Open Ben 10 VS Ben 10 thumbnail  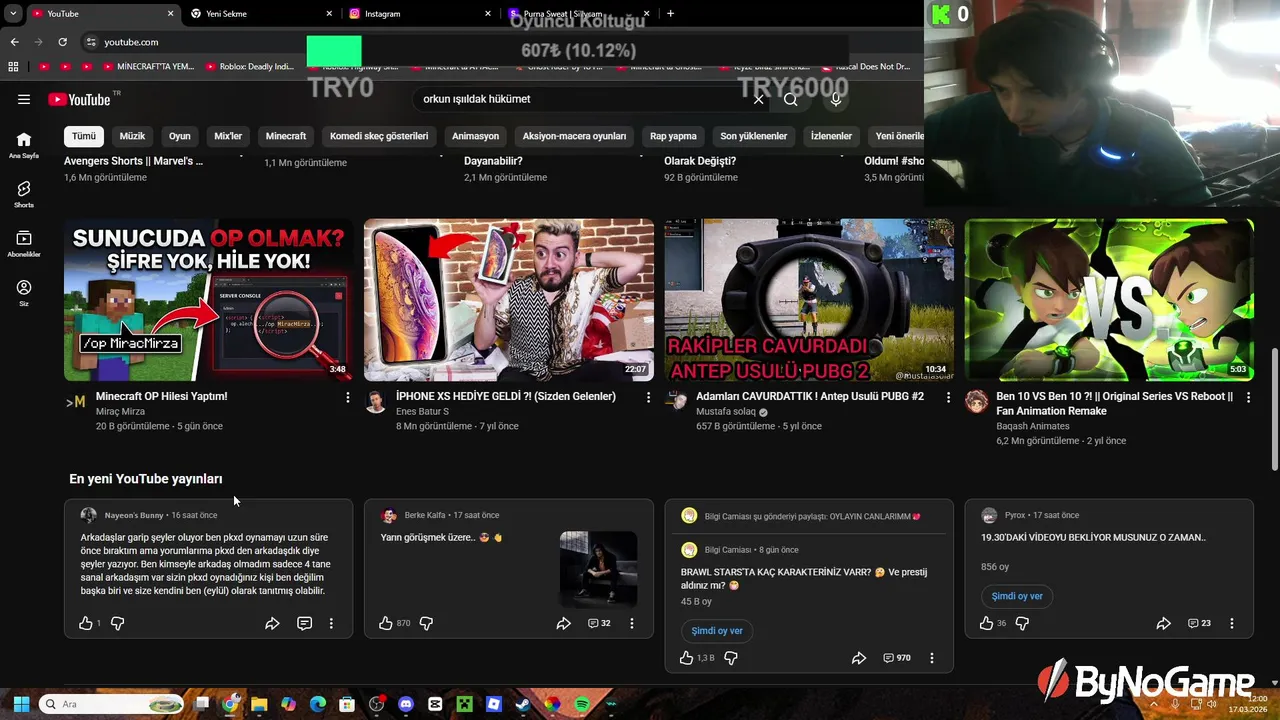click(1109, 300)
